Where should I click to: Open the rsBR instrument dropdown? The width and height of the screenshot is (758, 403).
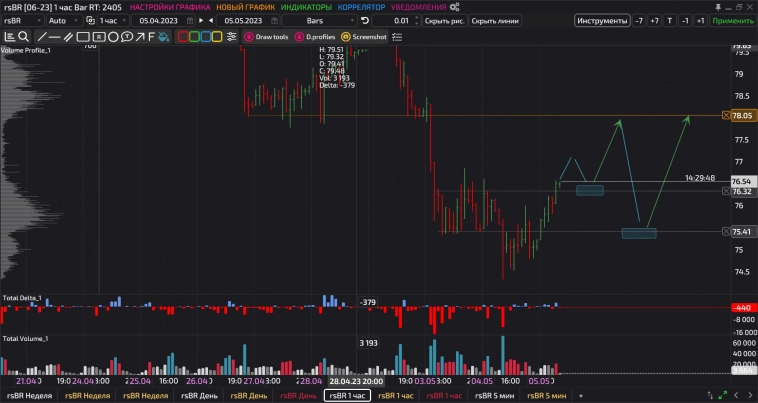click(23, 21)
